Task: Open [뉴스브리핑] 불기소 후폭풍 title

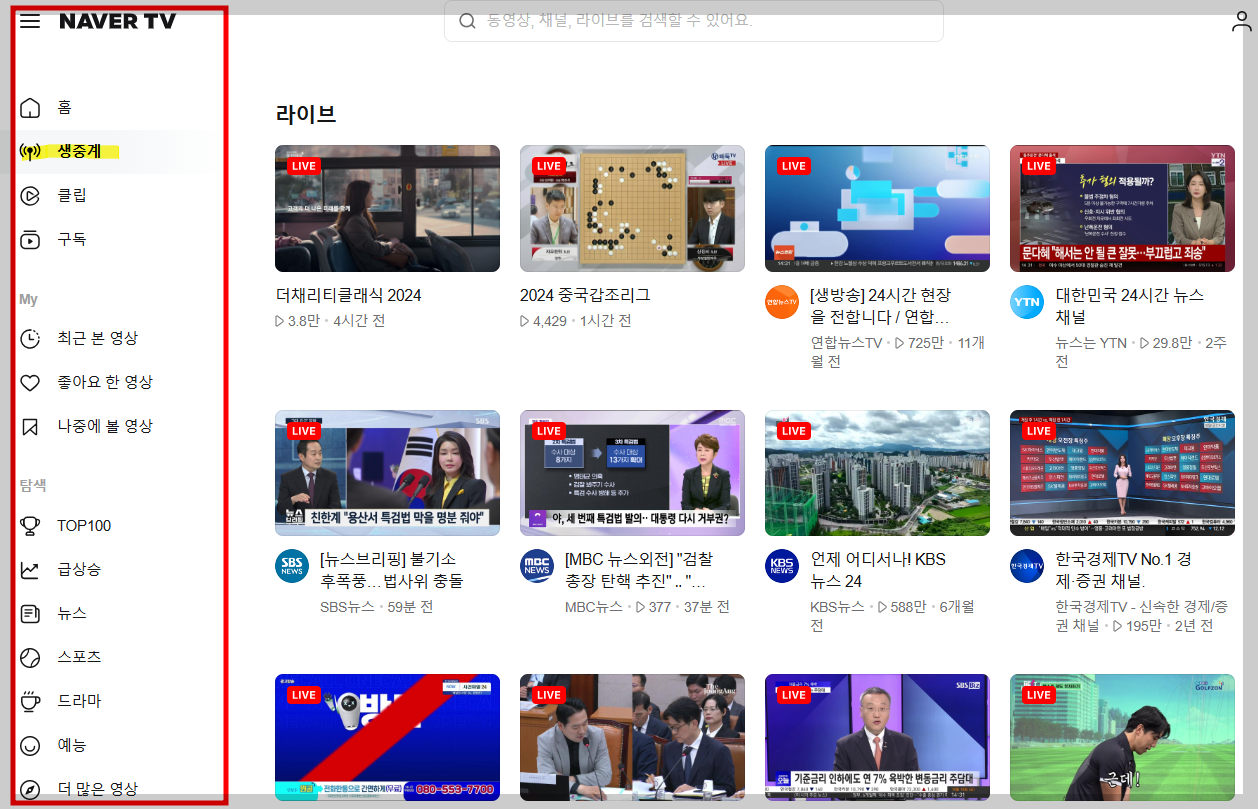Action: (391, 570)
